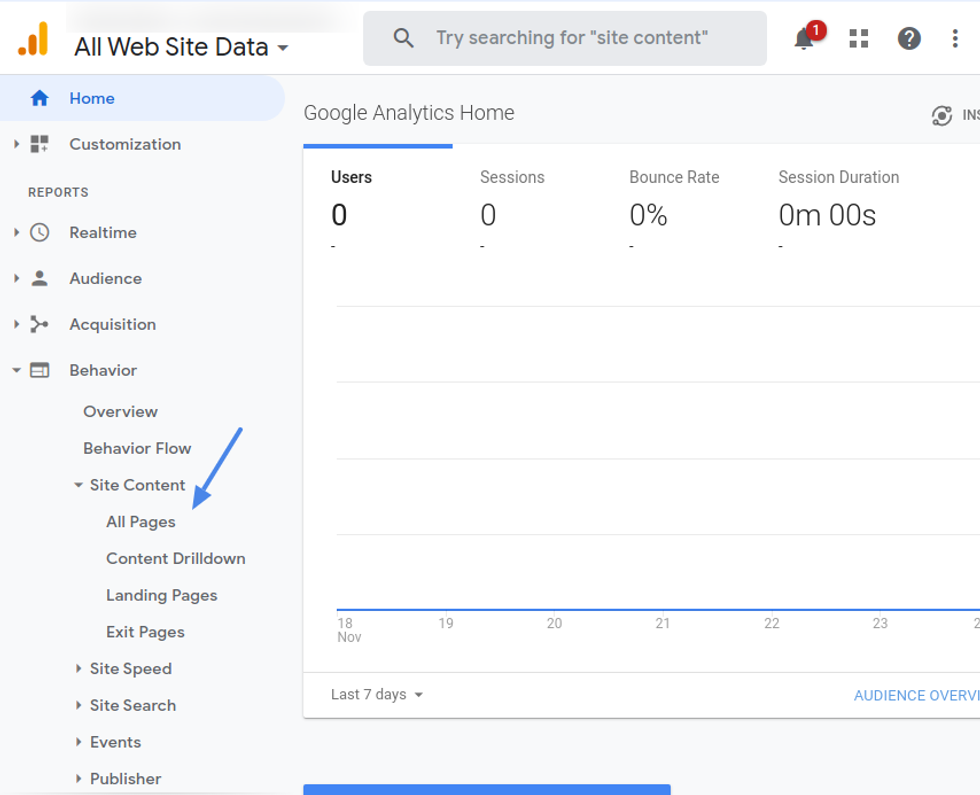Click the search reports input field

[x=580, y=38]
